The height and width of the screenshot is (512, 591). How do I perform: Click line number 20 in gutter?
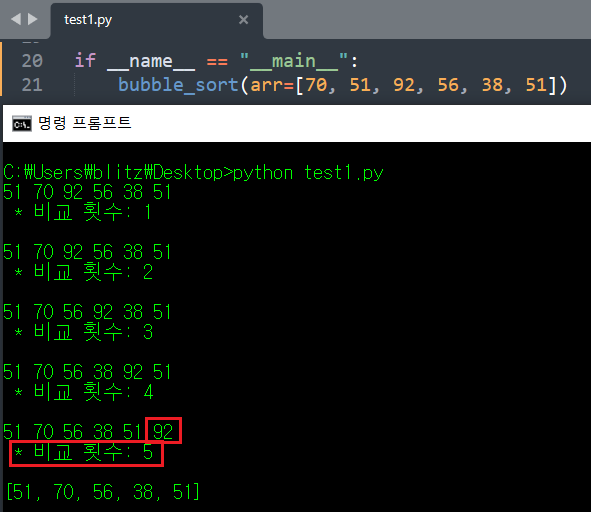pyautogui.click(x=32, y=61)
